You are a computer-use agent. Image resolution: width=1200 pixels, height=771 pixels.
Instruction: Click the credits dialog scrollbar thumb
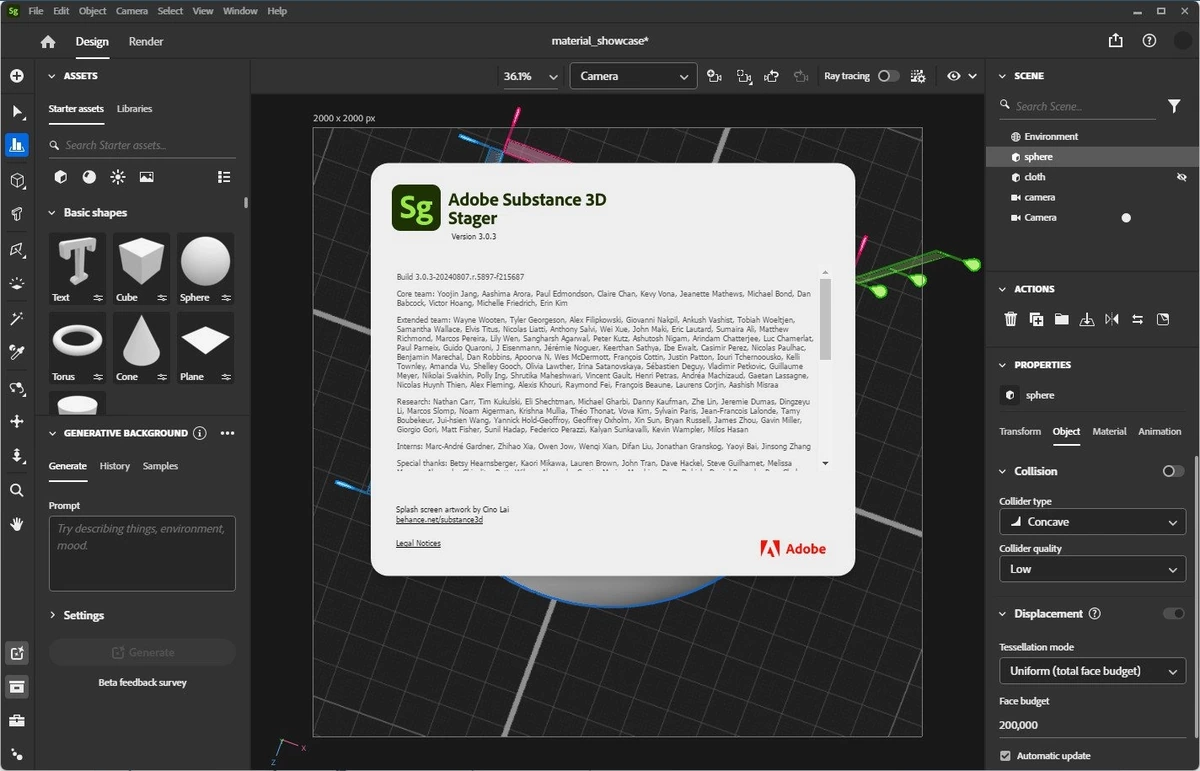click(825, 319)
